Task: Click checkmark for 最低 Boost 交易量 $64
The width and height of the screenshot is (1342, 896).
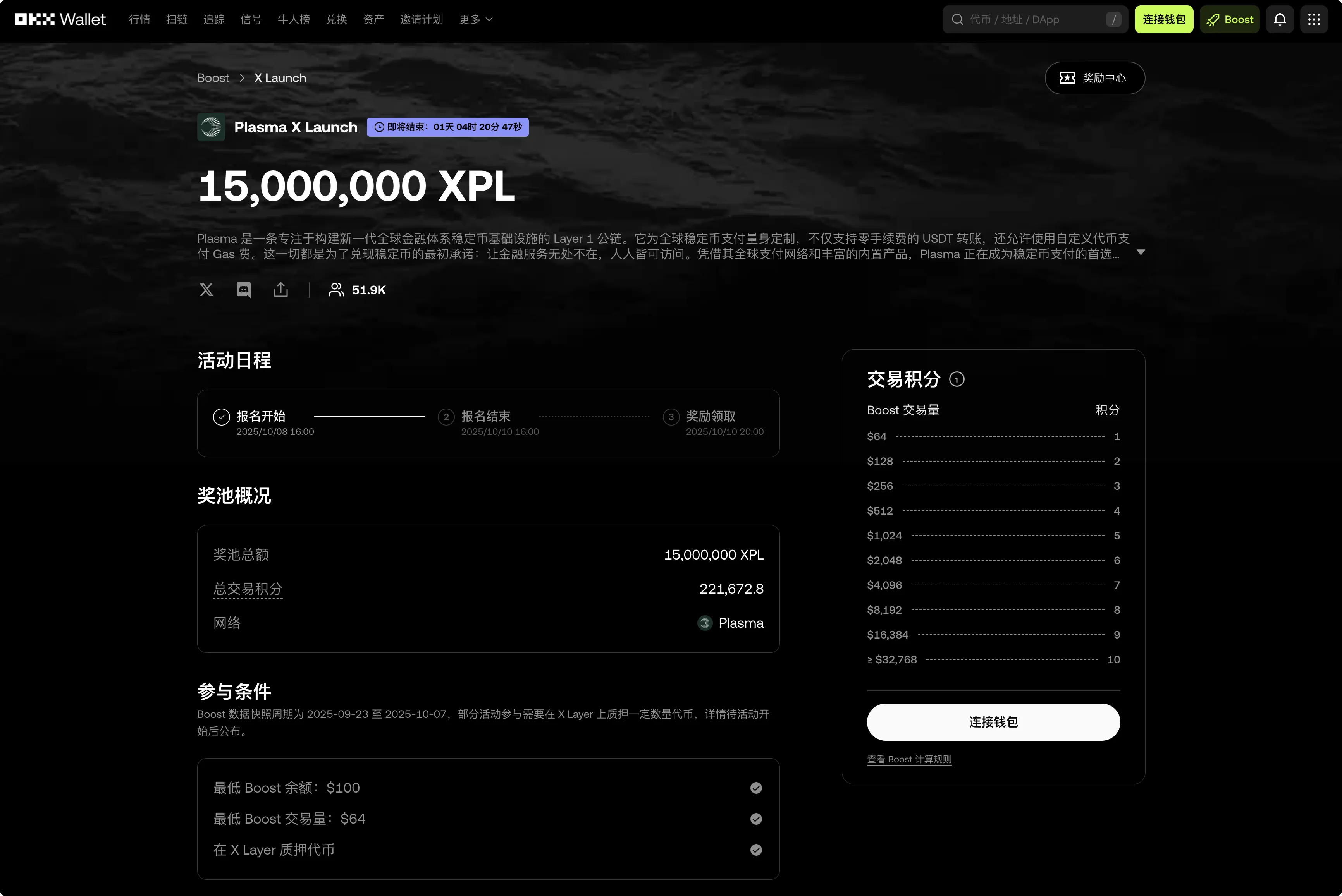Action: [755, 819]
